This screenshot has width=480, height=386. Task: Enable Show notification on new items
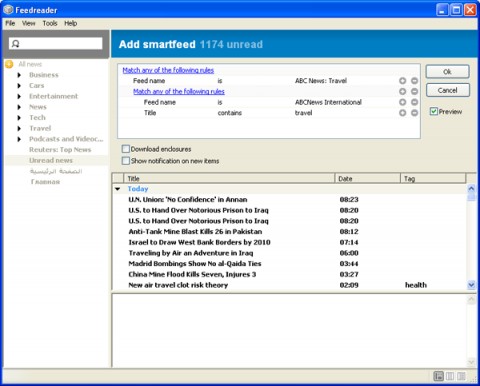(126, 161)
